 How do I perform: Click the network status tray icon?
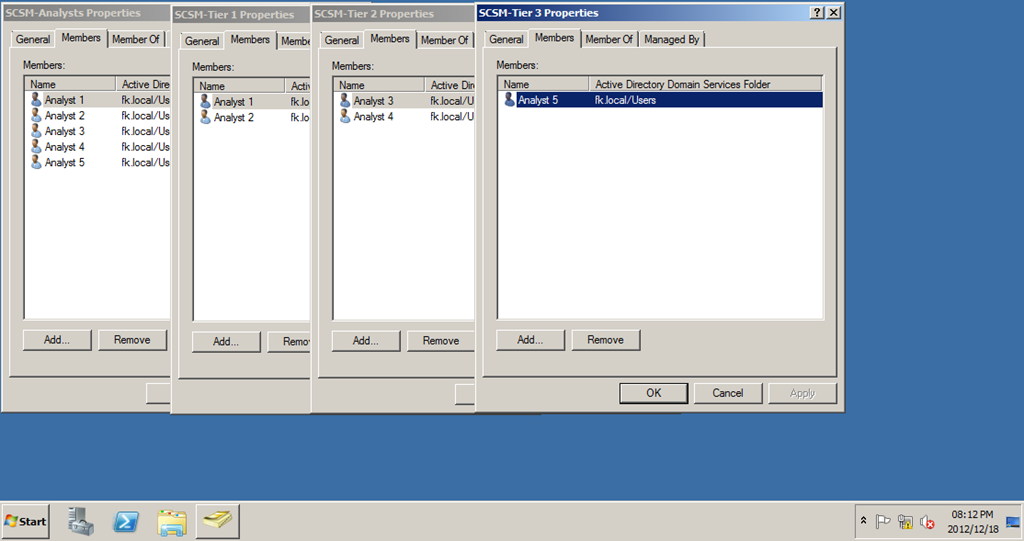coord(905,521)
